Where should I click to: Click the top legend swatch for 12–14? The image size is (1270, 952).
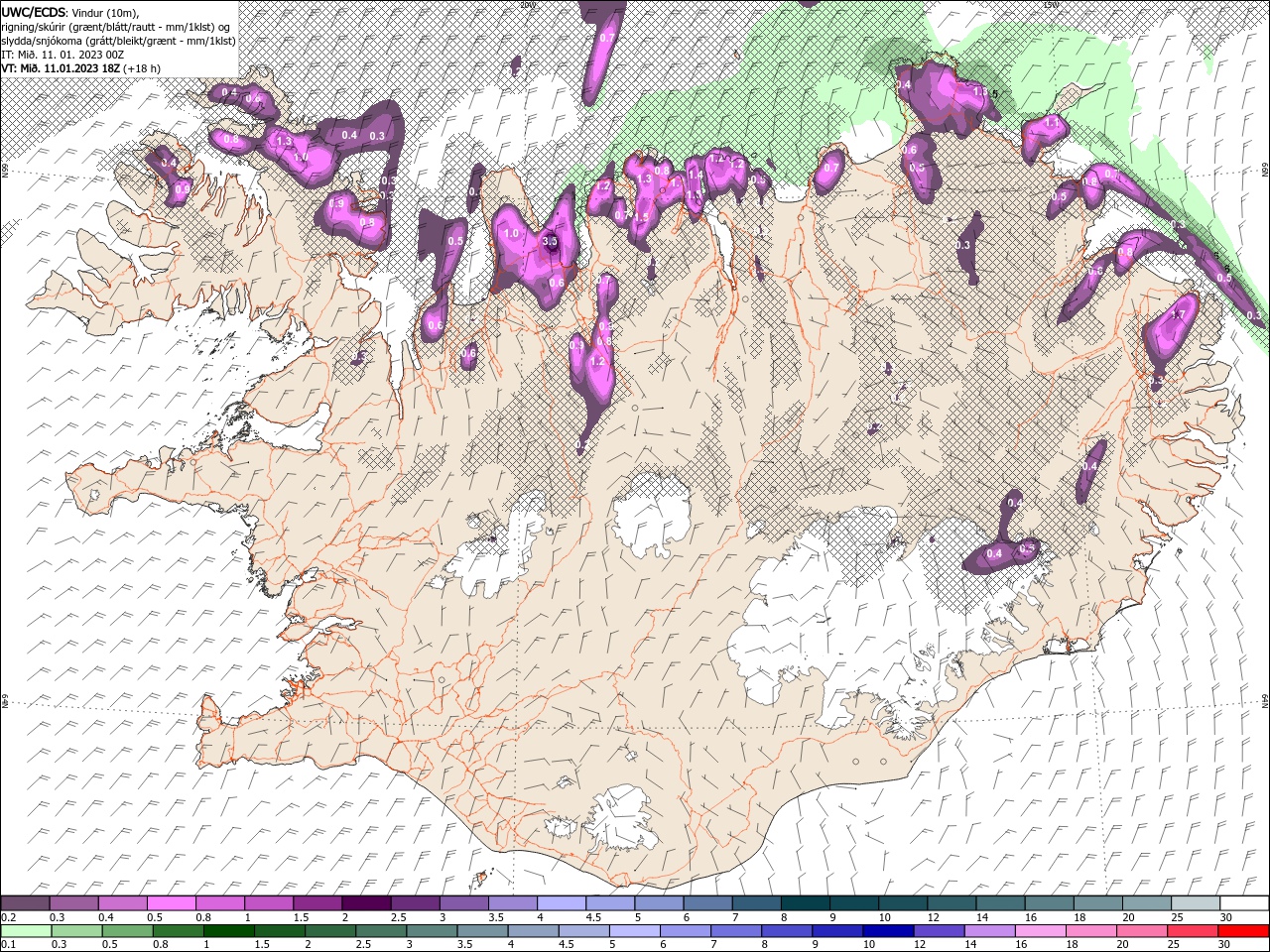coord(952,903)
